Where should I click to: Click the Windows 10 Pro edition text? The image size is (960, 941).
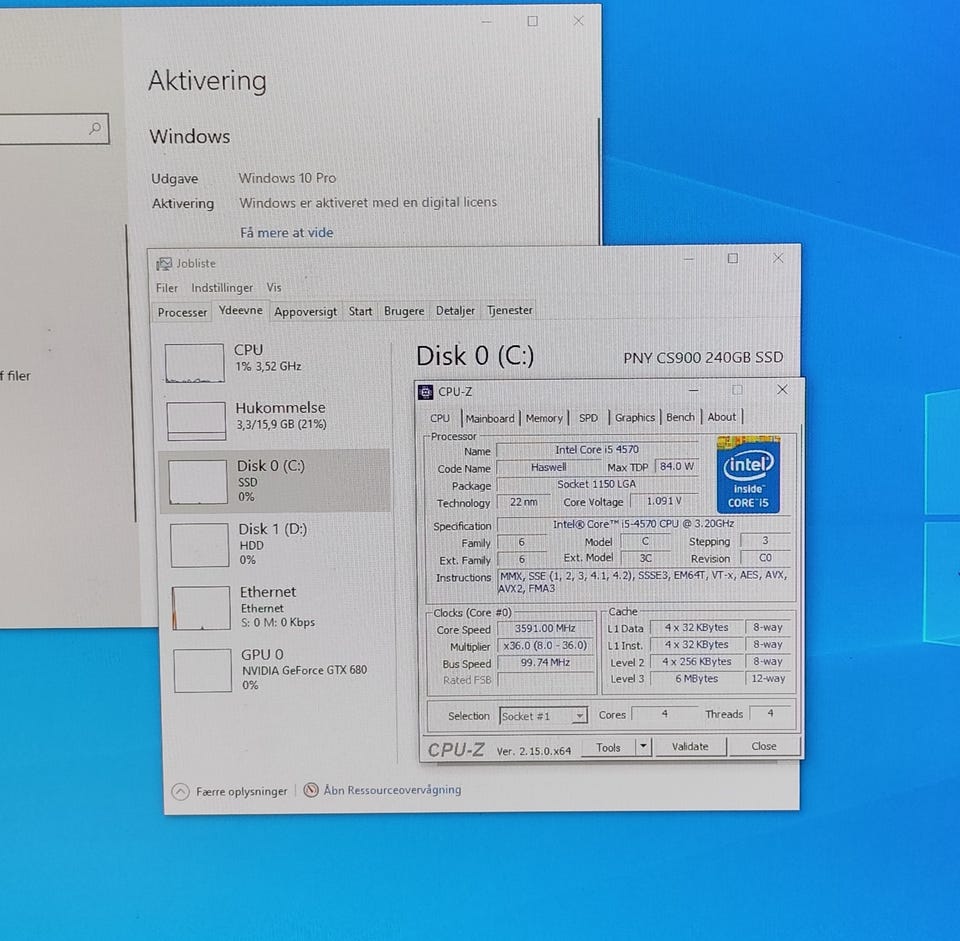tap(287, 178)
